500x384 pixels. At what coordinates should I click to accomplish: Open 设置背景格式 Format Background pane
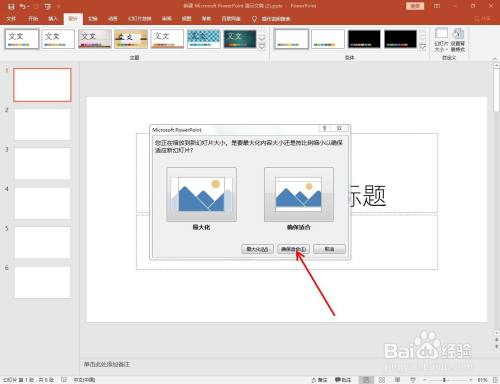458,40
